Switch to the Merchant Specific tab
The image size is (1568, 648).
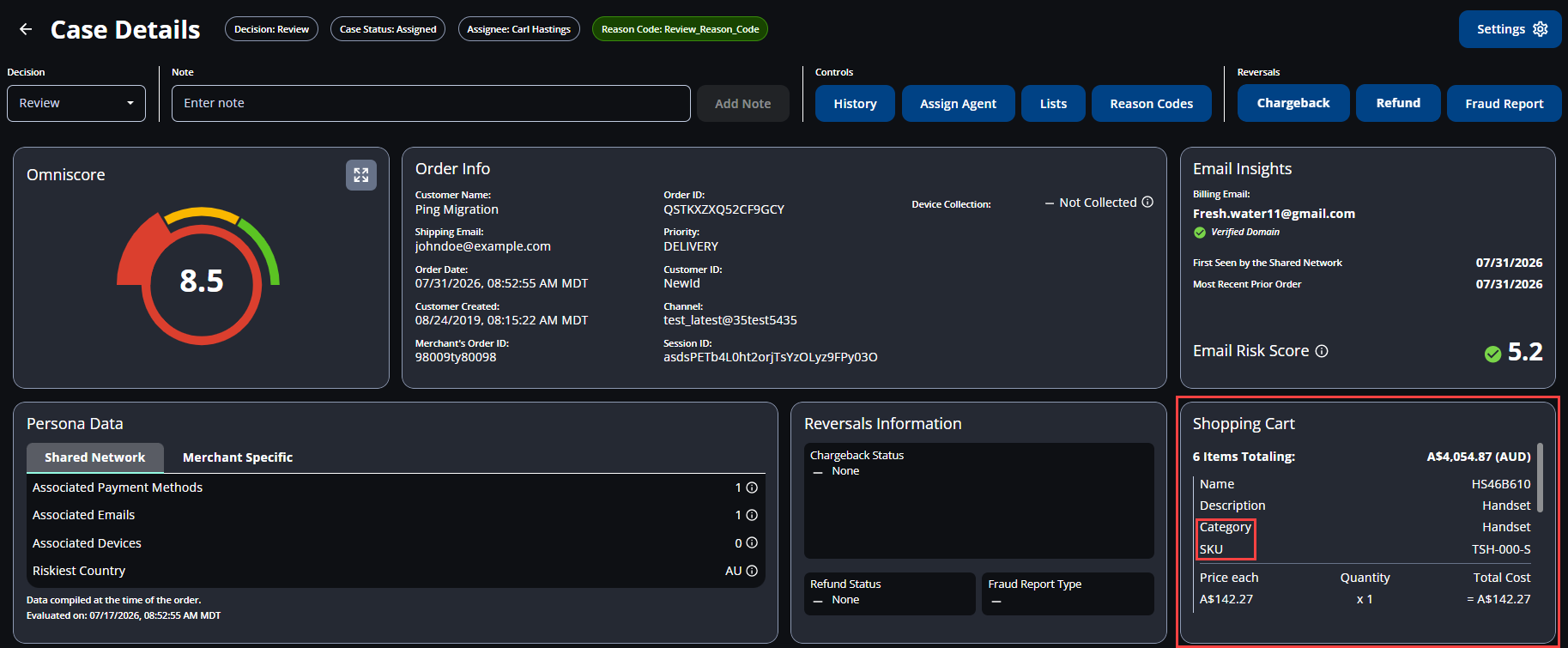click(x=238, y=457)
